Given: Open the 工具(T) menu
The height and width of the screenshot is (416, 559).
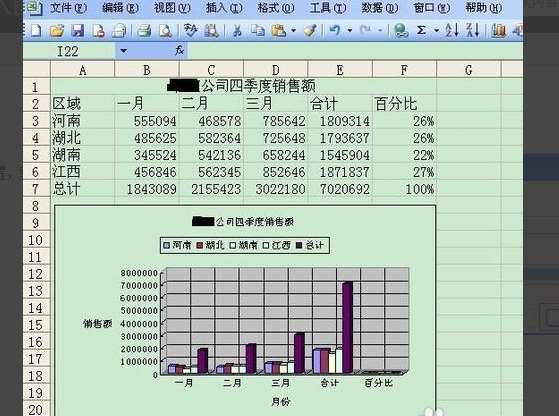Looking at the screenshot, I should click(328, 8).
